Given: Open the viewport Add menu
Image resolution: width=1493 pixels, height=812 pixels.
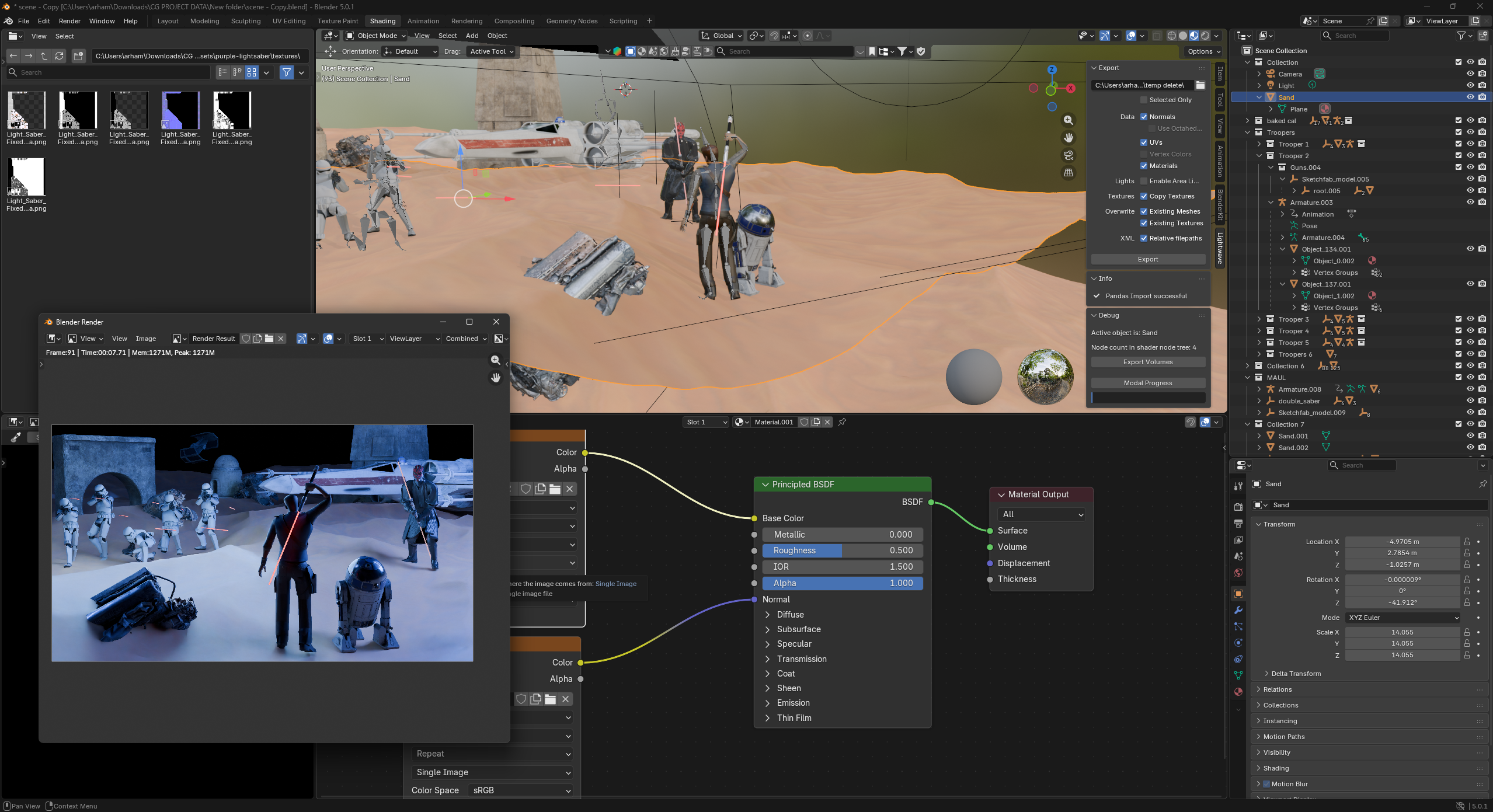Looking at the screenshot, I should [472, 36].
